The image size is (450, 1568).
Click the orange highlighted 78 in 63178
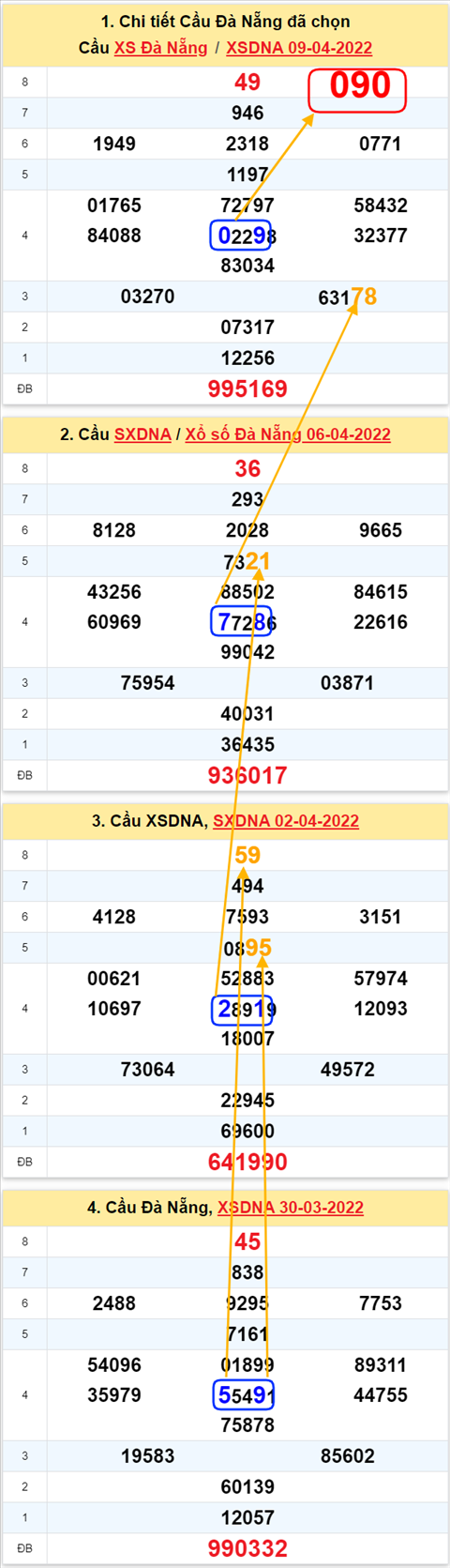point(364,297)
